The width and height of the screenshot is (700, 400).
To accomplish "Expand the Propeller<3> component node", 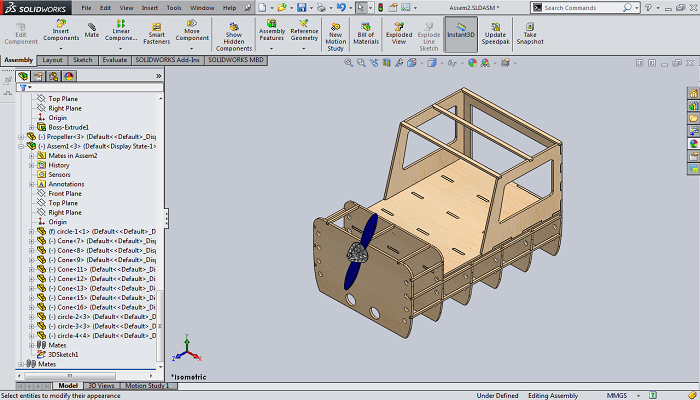I will [x=21, y=137].
